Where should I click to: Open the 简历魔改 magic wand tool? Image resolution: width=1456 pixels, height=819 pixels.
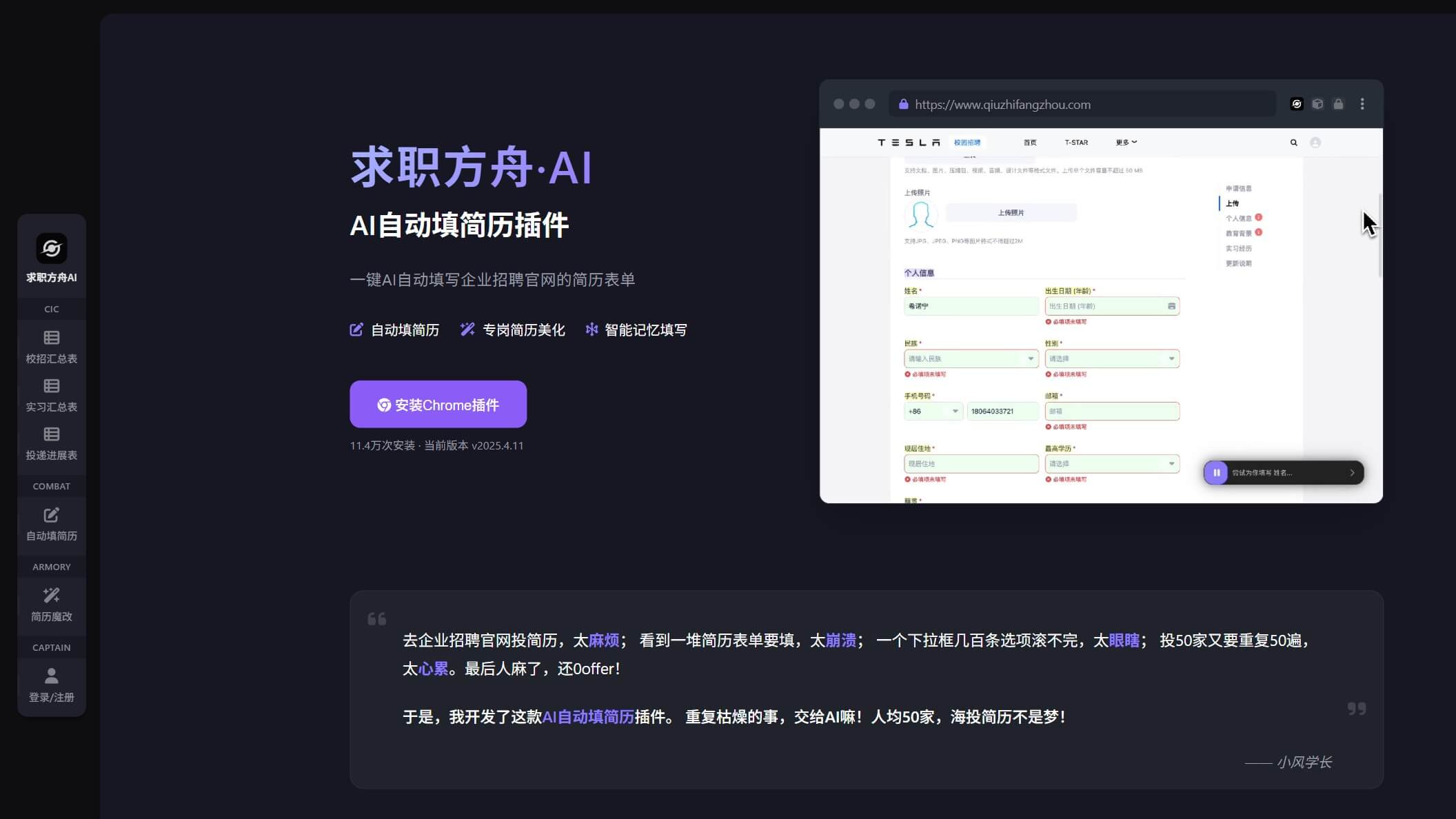coord(52,605)
